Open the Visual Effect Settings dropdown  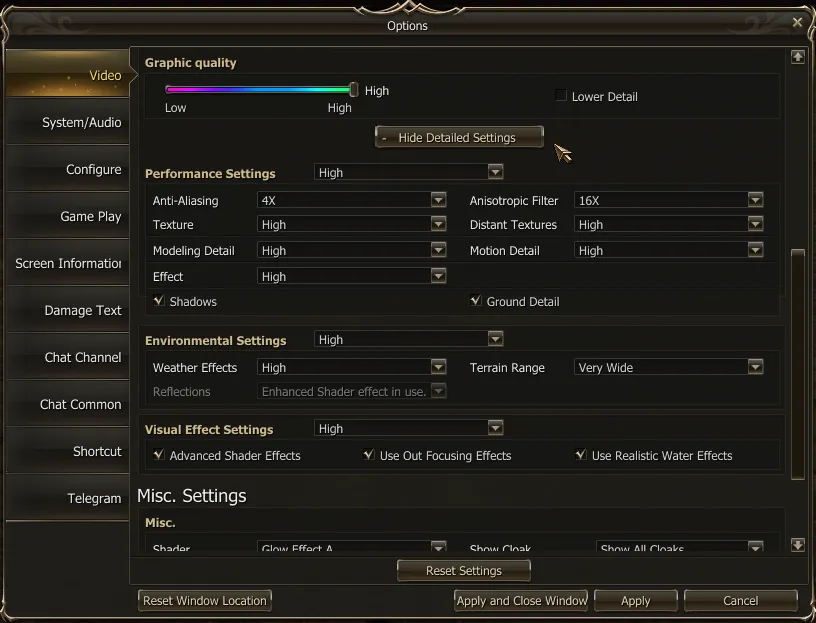(x=409, y=428)
